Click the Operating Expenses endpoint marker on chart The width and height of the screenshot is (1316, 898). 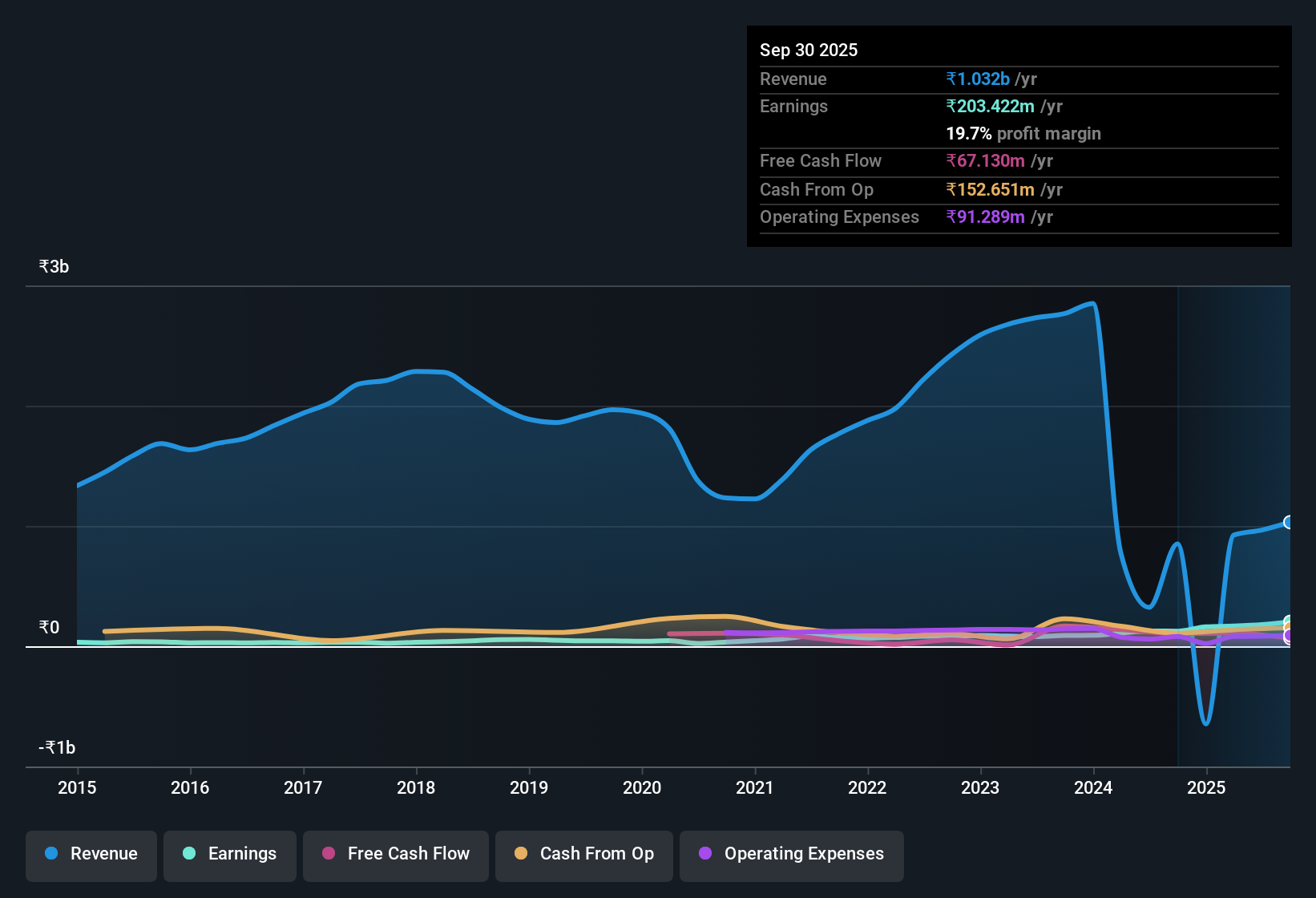(1289, 636)
